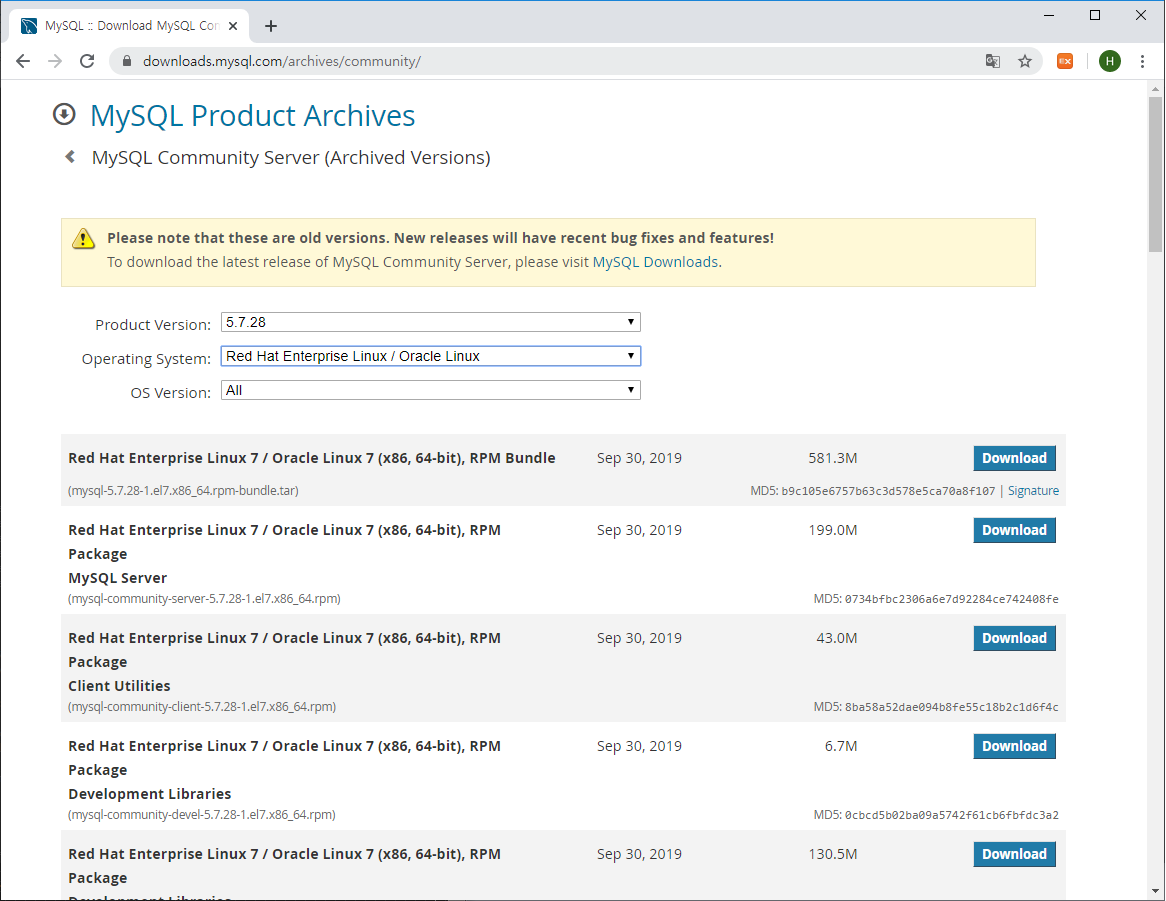This screenshot has width=1166, height=901.
Task: Open the Product Version dropdown showing 5.7.28
Action: pyautogui.click(x=431, y=322)
